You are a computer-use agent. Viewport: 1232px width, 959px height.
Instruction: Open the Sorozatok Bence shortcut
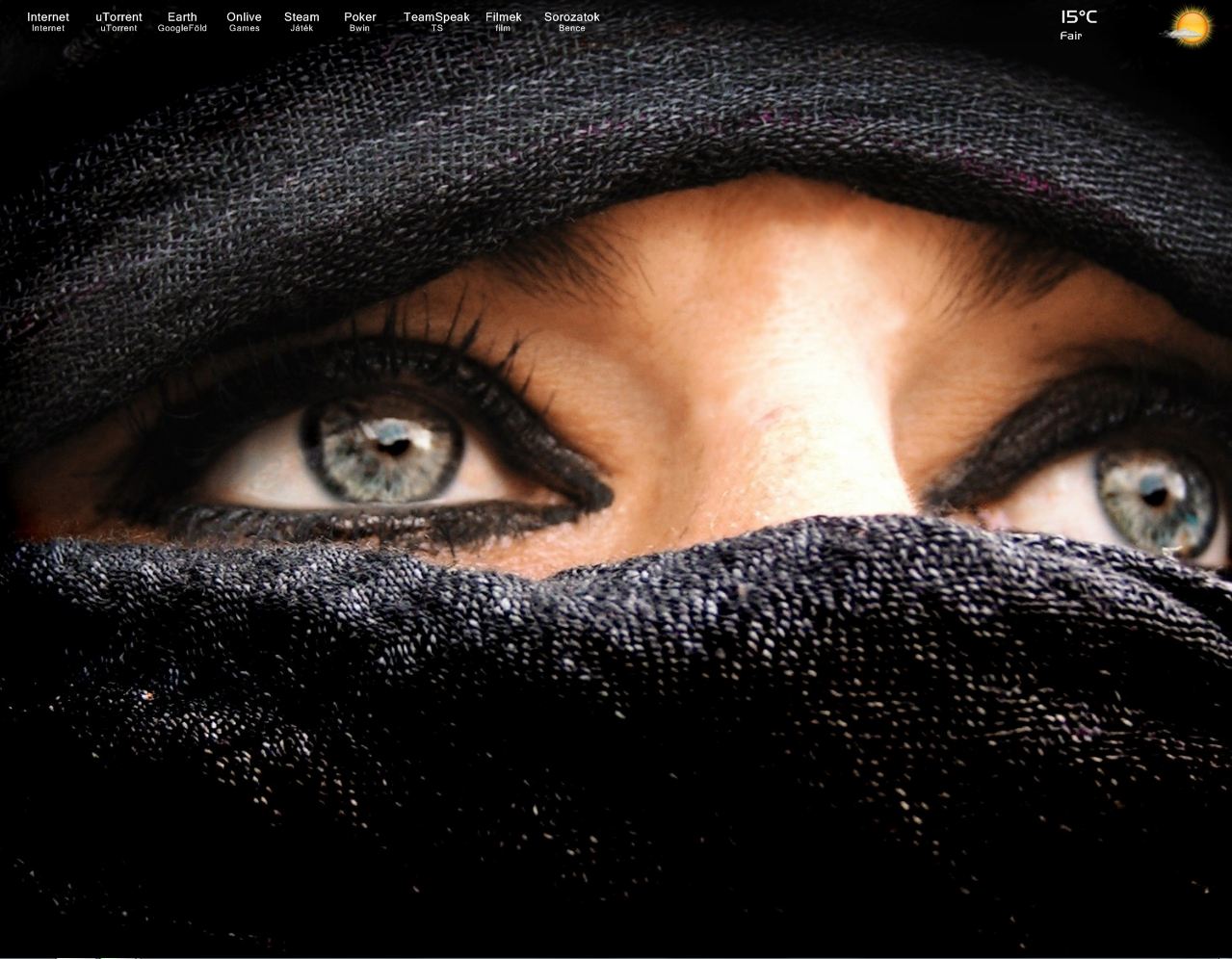pos(571,21)
